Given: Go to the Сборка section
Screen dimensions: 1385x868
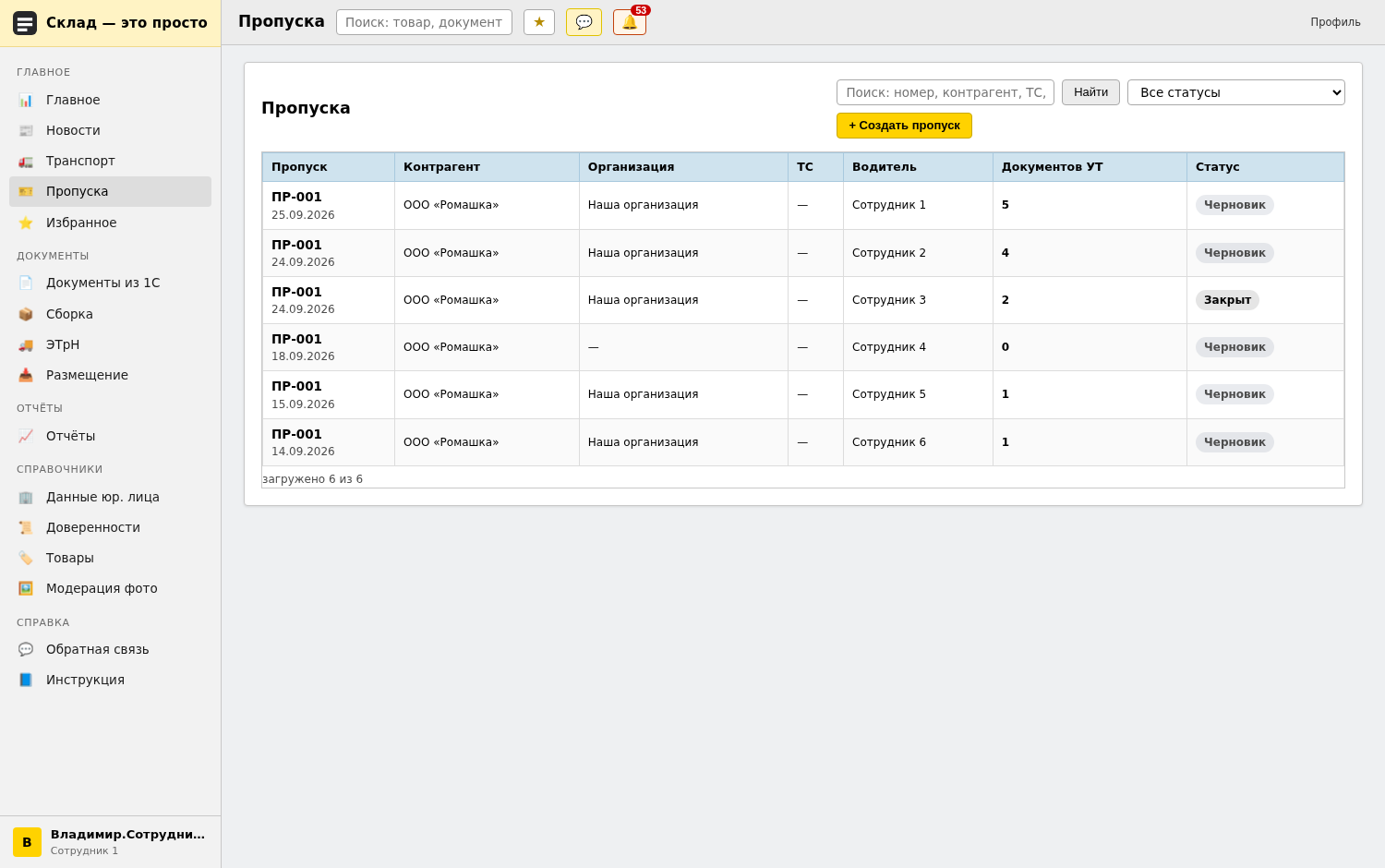Looking at the screenshot, I should [x=110, y=314].
